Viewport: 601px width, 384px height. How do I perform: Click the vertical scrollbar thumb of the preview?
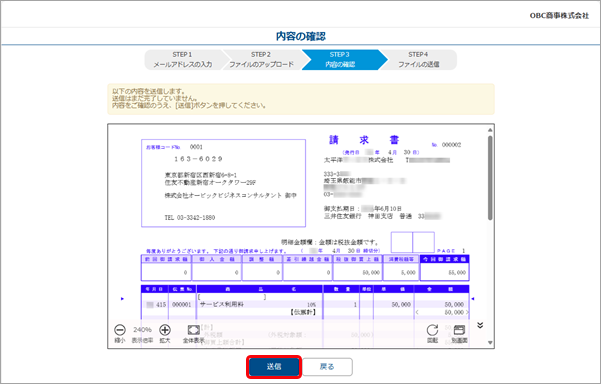point(490,178)
